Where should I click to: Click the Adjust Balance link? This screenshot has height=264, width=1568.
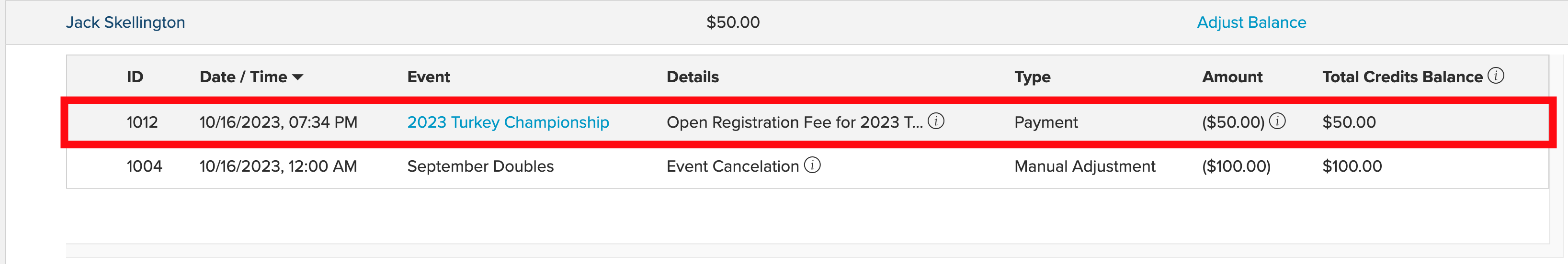click(x=1251, y=22)
